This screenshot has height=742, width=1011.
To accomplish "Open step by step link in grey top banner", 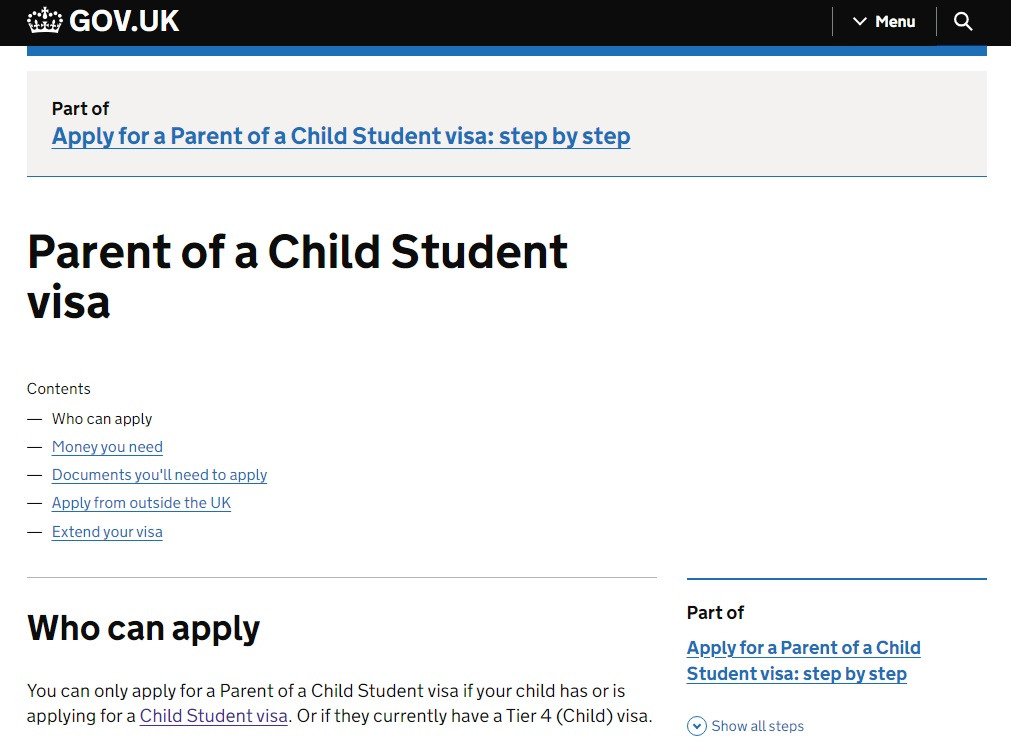I will pyautogui.click(x=341, y=136).
